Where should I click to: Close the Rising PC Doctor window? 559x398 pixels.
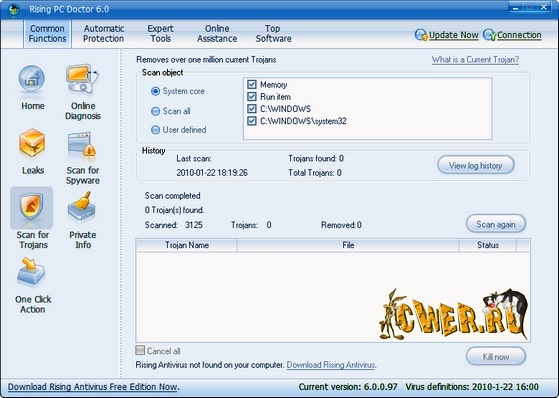[x=543, y=7]
